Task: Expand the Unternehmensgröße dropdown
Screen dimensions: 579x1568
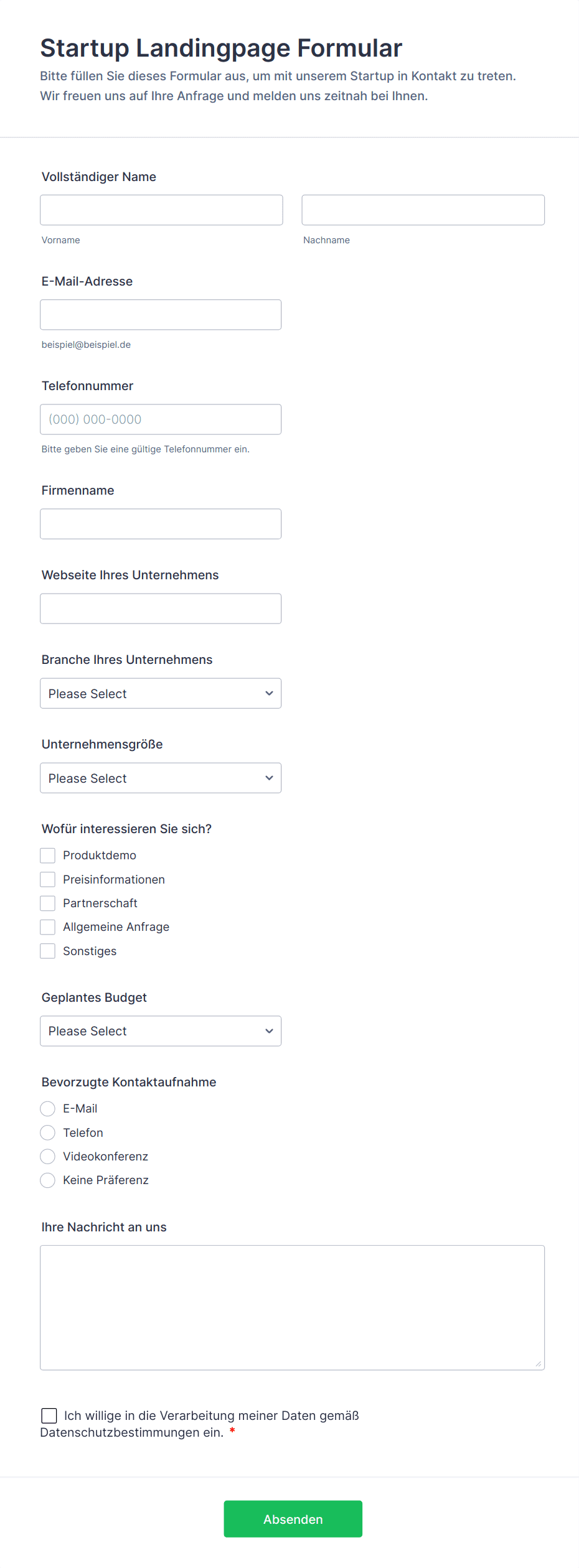Action: 161,778
